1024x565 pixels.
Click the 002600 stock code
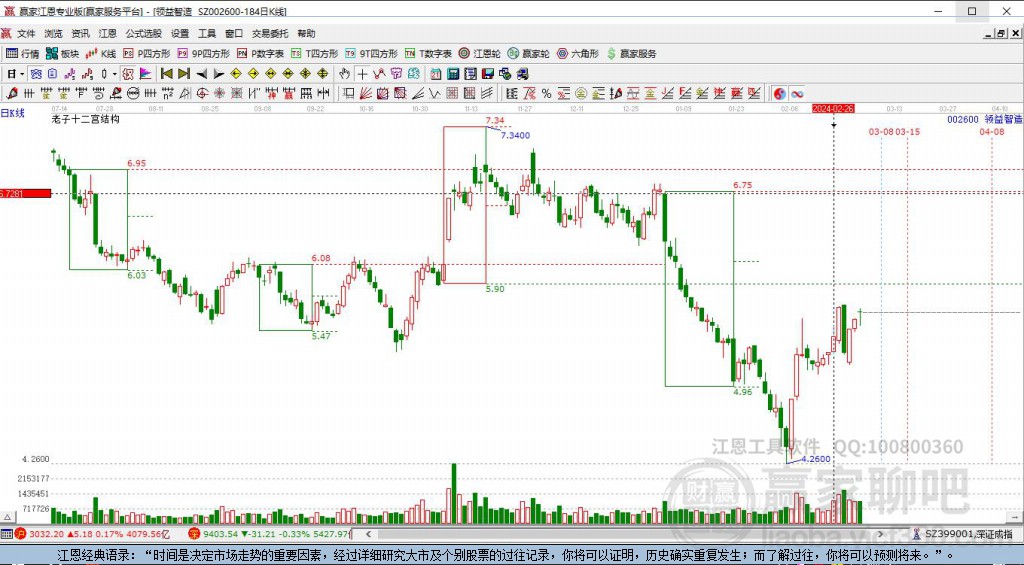(x=963, y=120)
